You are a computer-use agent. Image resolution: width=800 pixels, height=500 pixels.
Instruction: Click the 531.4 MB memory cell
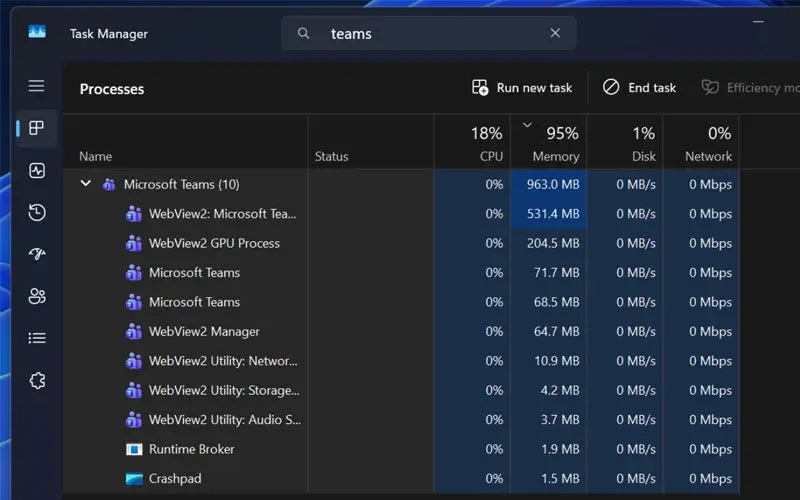[548, 214]
